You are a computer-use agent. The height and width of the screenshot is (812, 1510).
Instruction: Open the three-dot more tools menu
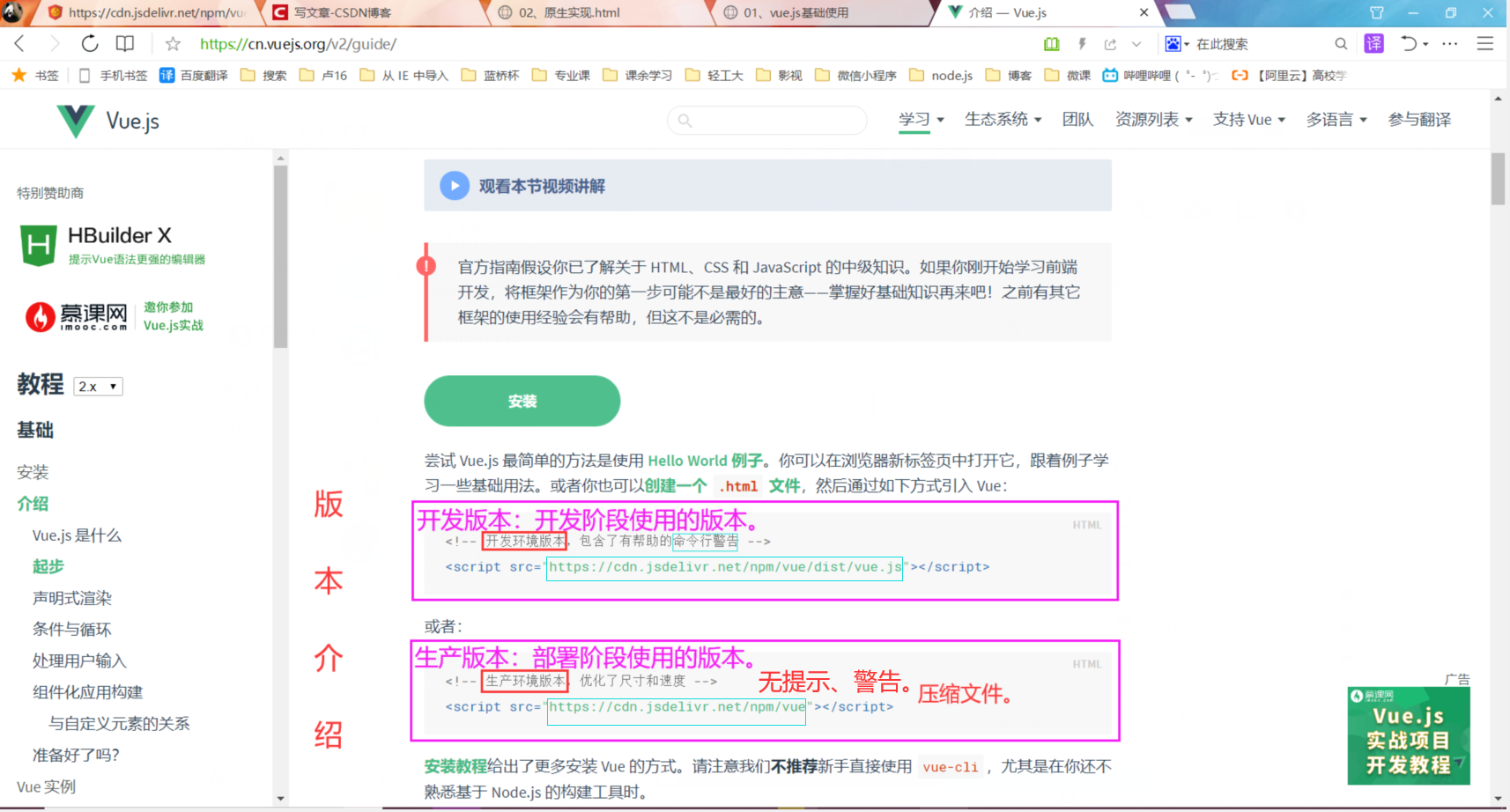tap(1450, 43)
